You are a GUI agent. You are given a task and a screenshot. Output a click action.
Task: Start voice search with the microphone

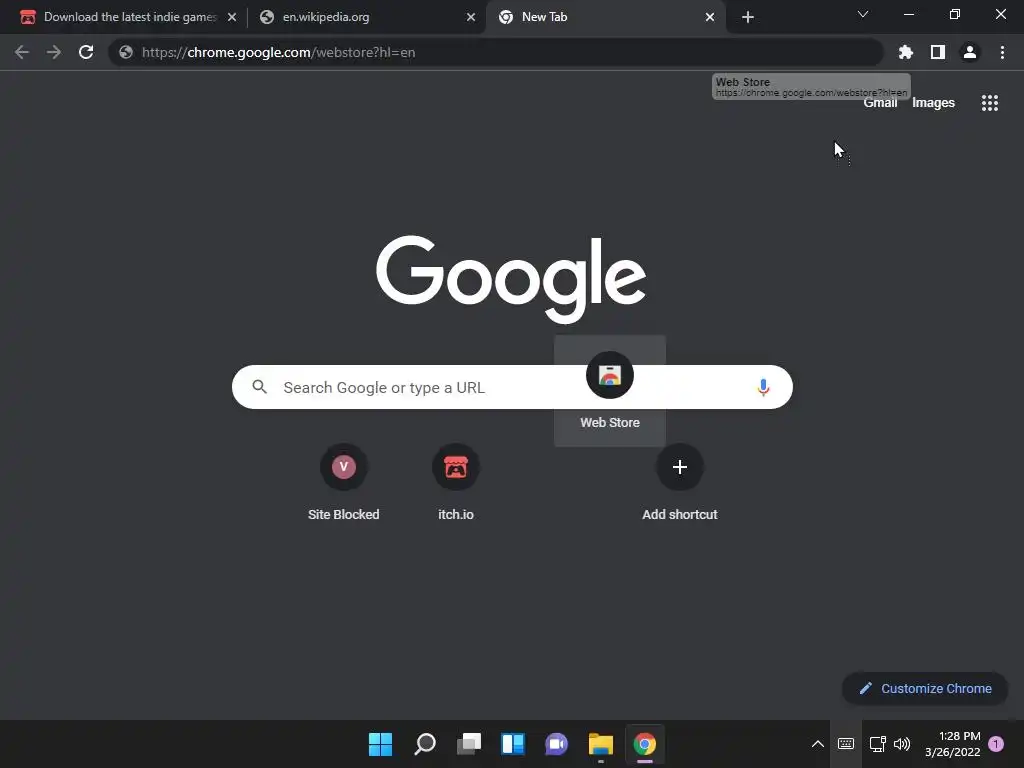[x=763, y=387]
